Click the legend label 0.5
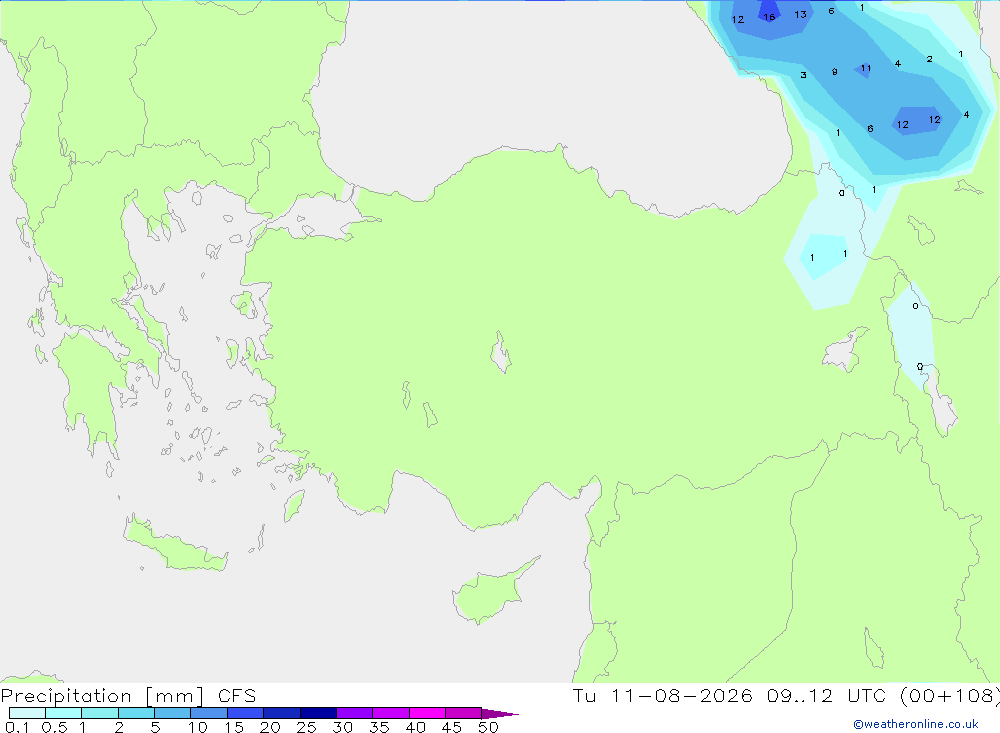 (x=54, y=727)
